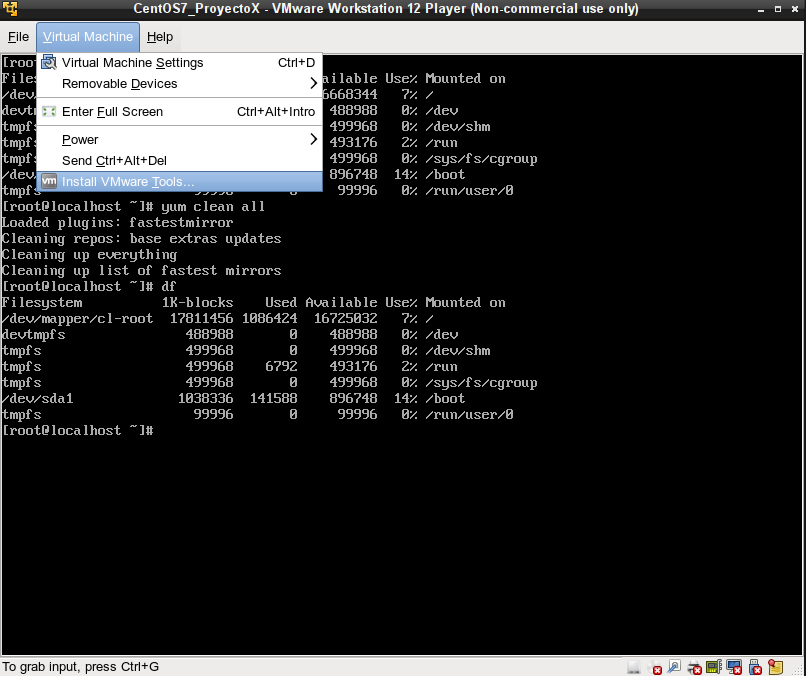
Task: Click the Enter Full Screen icon
Action: pyautogui.click(x=49, y=112)
